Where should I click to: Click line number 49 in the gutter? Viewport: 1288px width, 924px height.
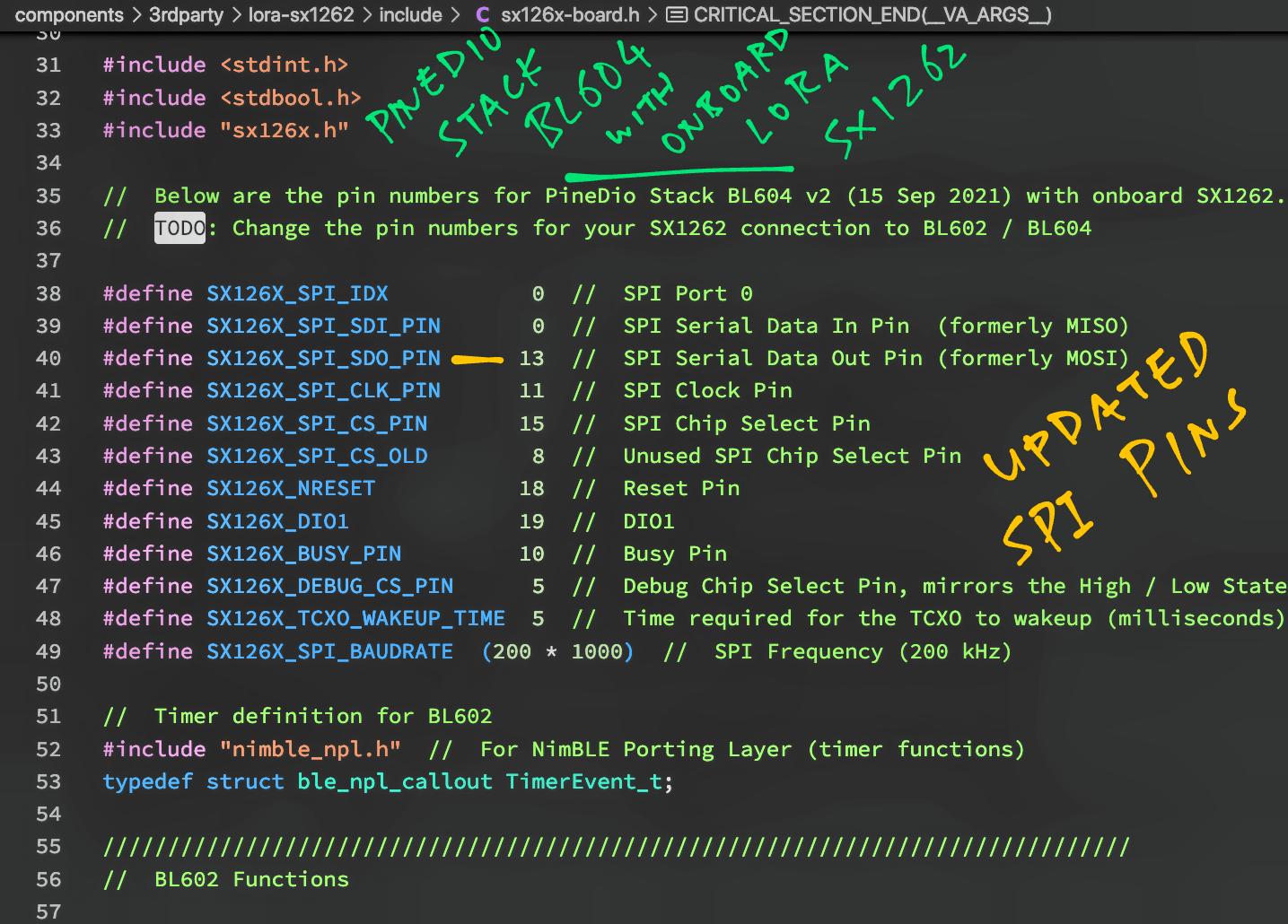pos(48,651)
